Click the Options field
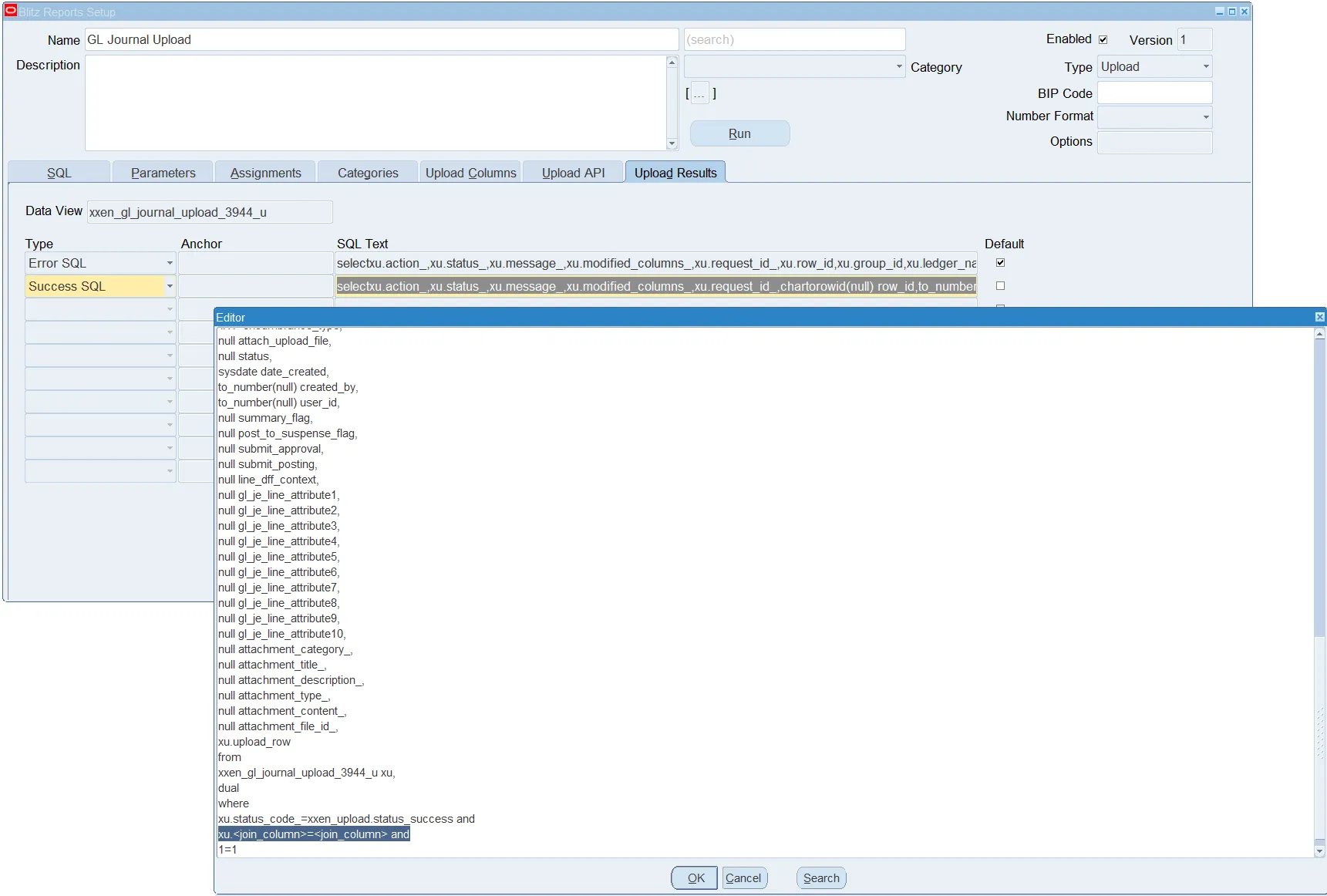Viewport: 1327px width, 896px height. (x=1154, y=142)
